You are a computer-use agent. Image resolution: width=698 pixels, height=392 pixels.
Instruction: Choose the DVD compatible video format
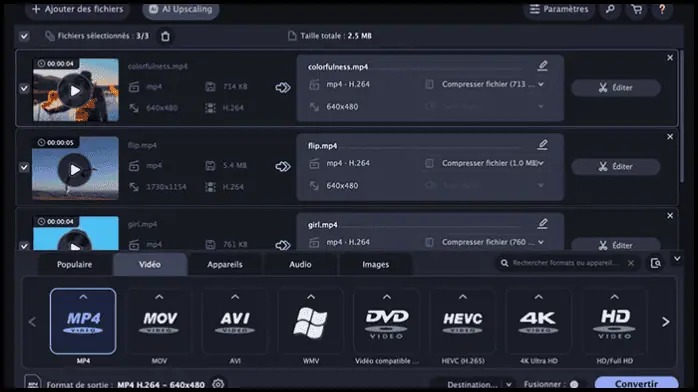coord(386,321)
